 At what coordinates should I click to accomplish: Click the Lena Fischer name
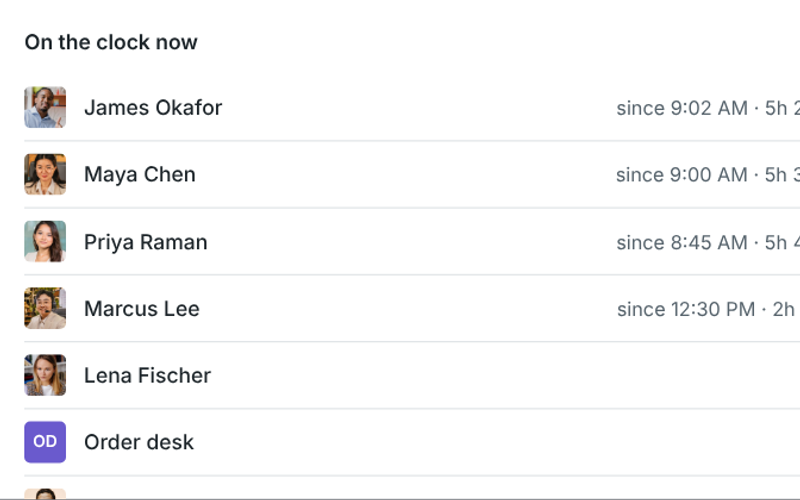(147, 376)
